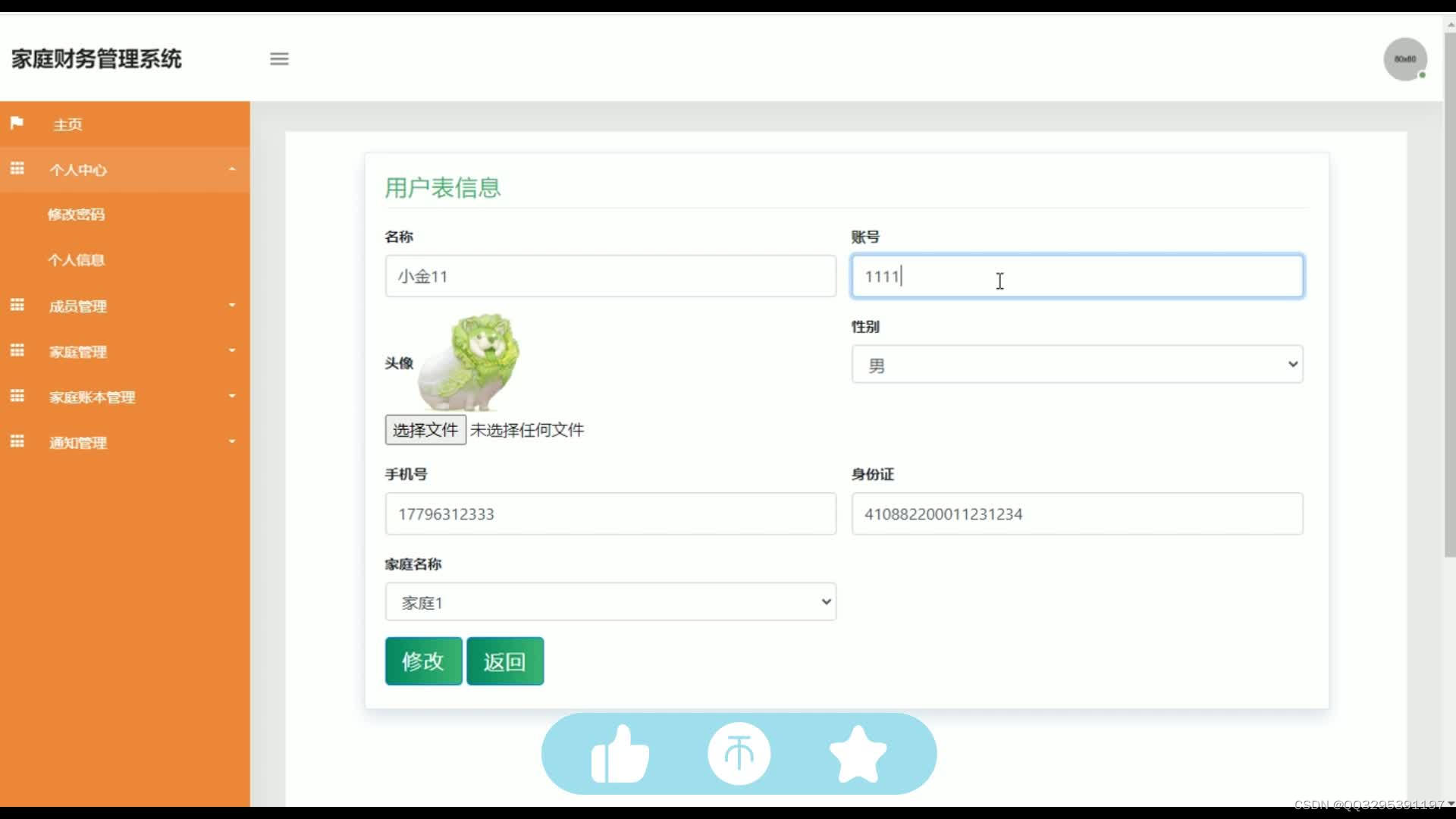Image resolution: width=1456 pixels, height=819 pixels.
Task: Click the hamburger menu toggle icon
Action: (x=279, y=59)
